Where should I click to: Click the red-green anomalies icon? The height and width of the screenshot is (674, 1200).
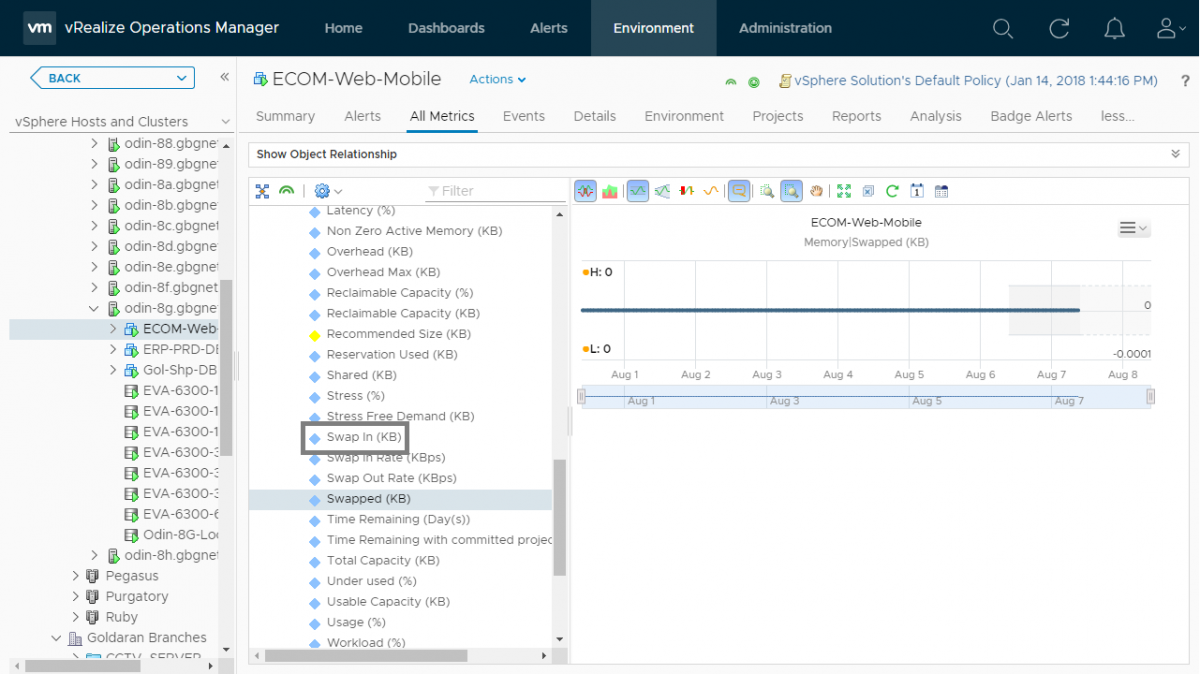[687, 191]
